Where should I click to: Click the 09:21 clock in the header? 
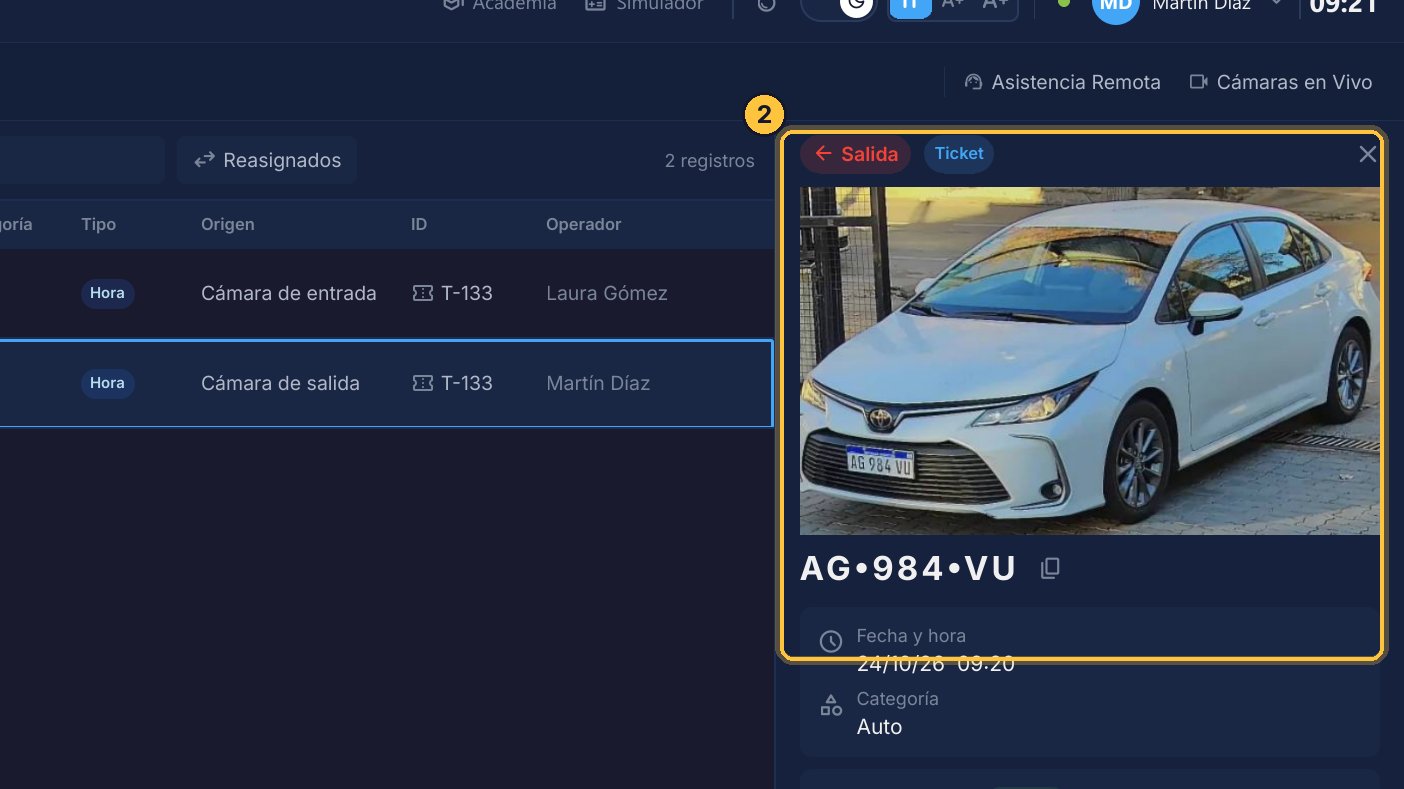pos(1344,6)
